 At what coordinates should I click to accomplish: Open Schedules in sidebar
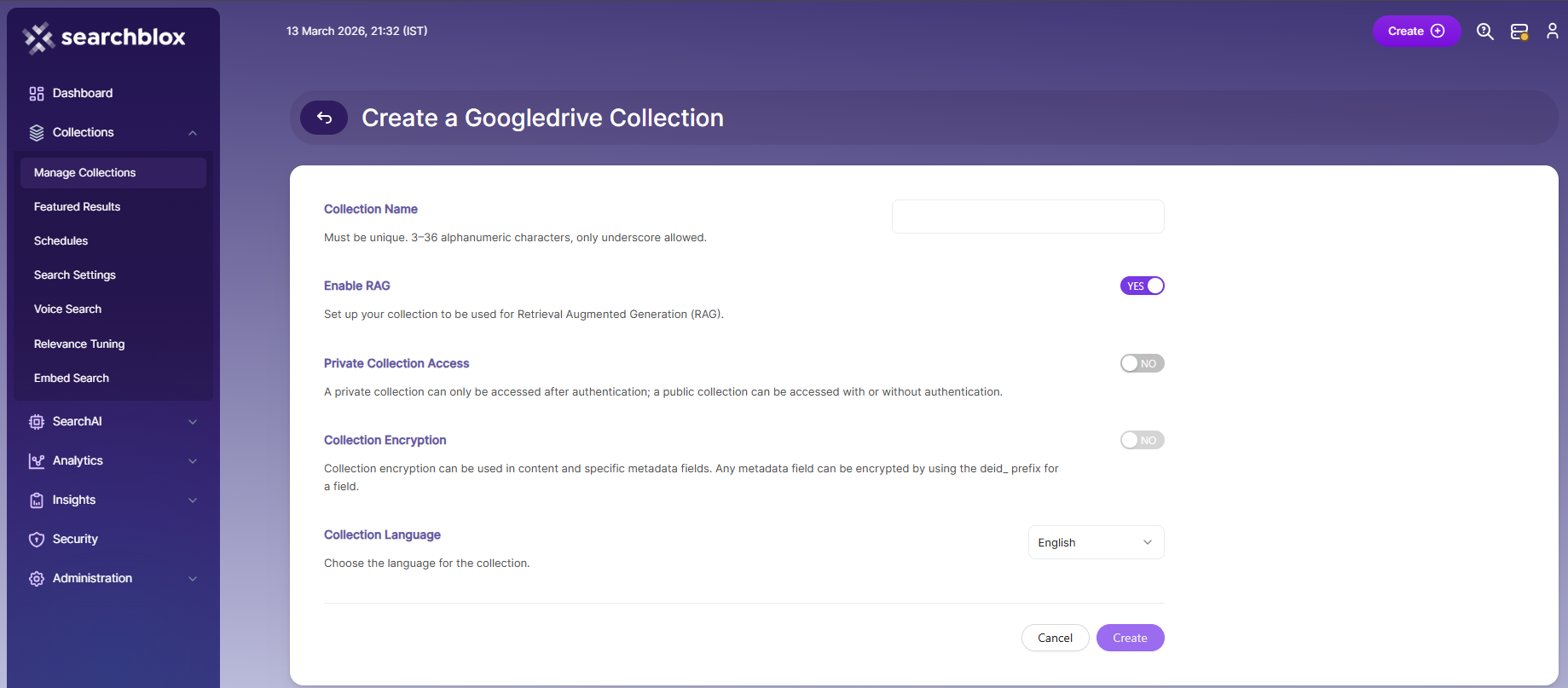[113, 241]
